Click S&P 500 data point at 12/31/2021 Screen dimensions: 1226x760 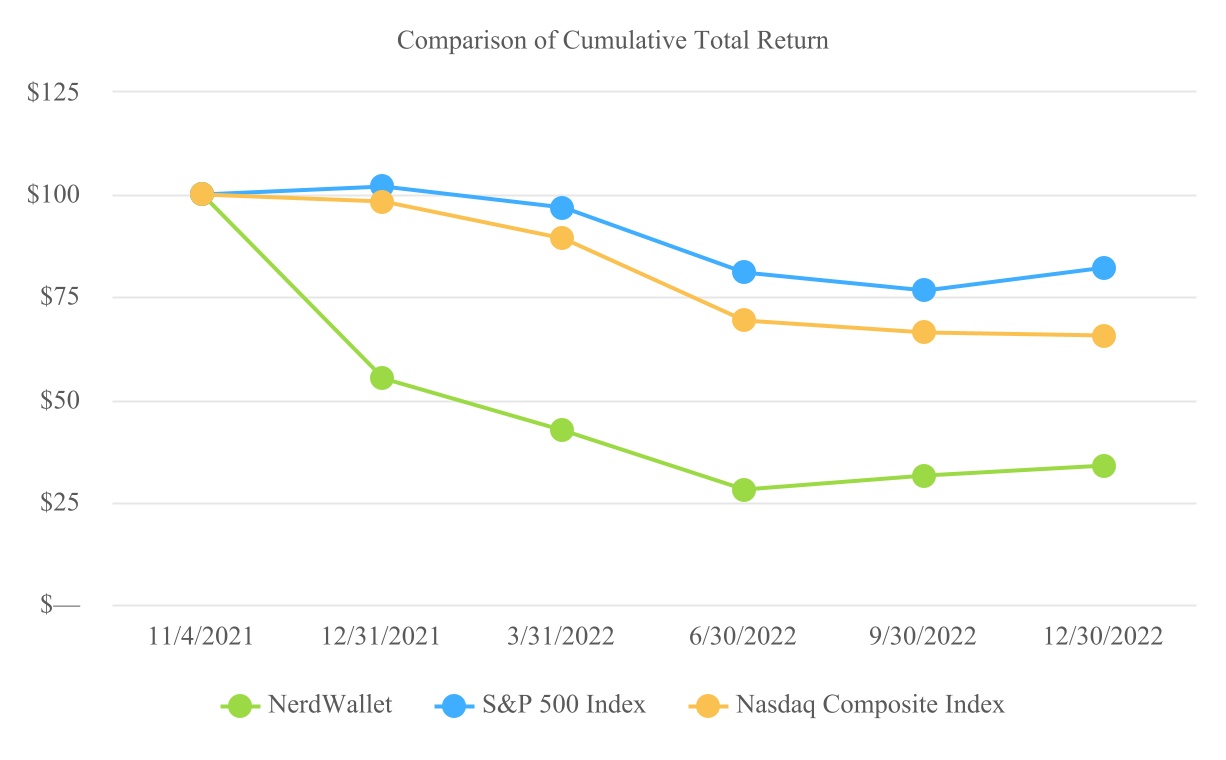(x=382, y=186)
